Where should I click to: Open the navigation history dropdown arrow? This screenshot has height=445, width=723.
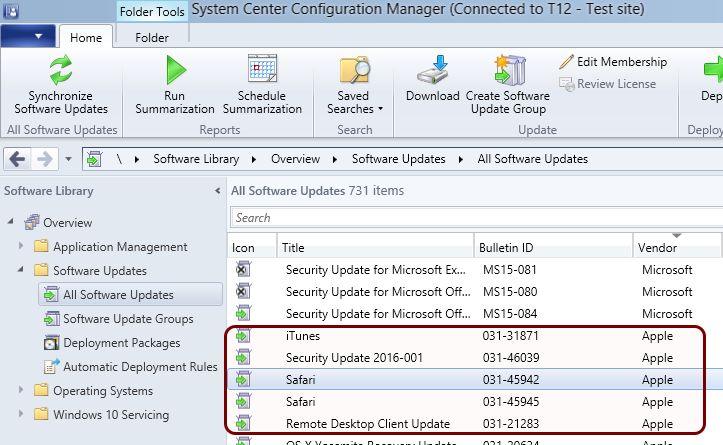tap(68, 160)
